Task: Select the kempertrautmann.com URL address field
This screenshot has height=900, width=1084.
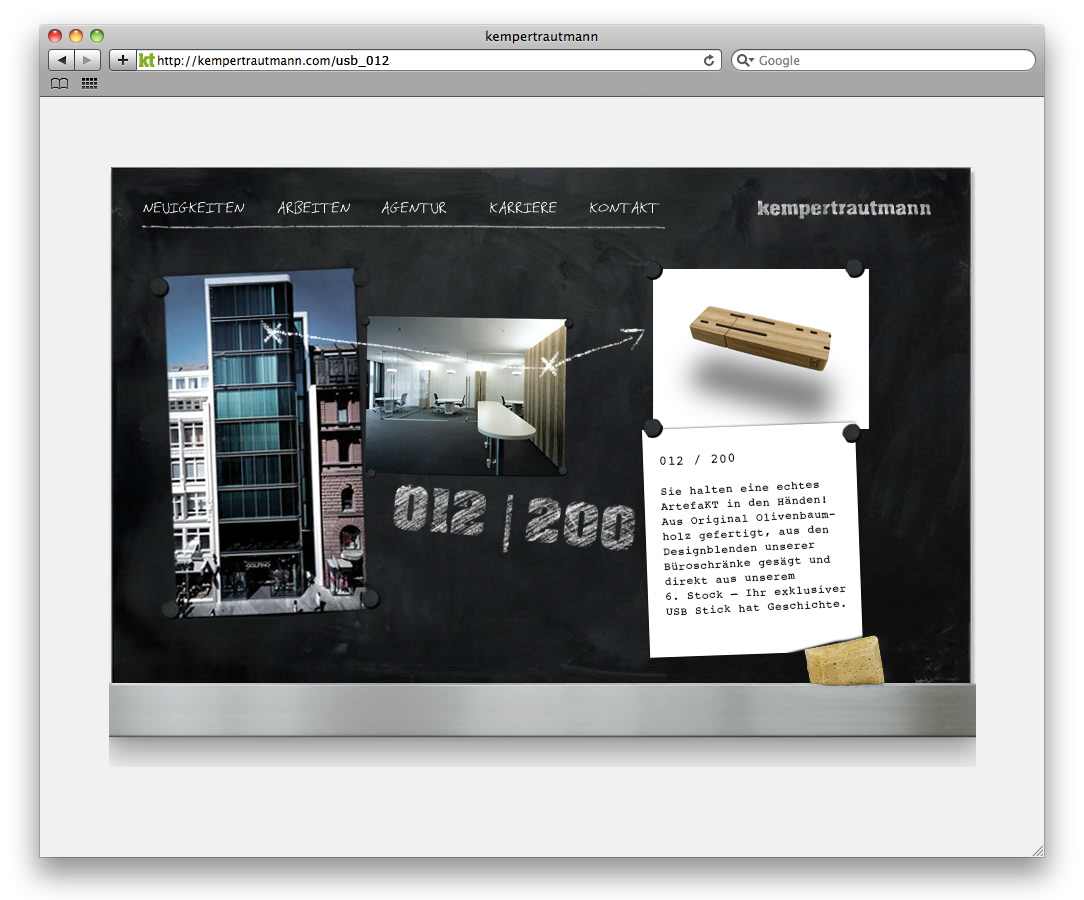Action: pyautogui.click(x=429, y=60)
